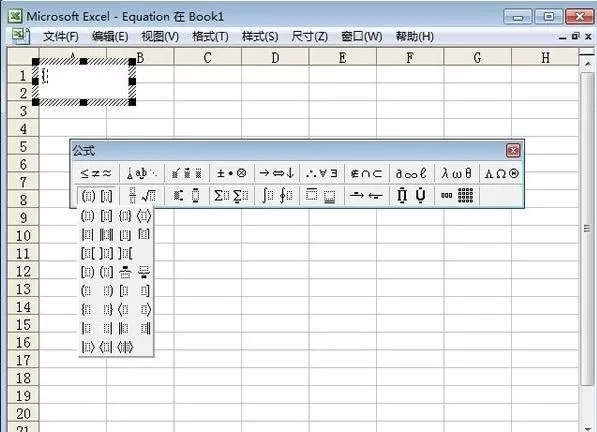The image size is (597, 432).
Task: Insert double vertical bars template
Action: click(x=106, y=234)
